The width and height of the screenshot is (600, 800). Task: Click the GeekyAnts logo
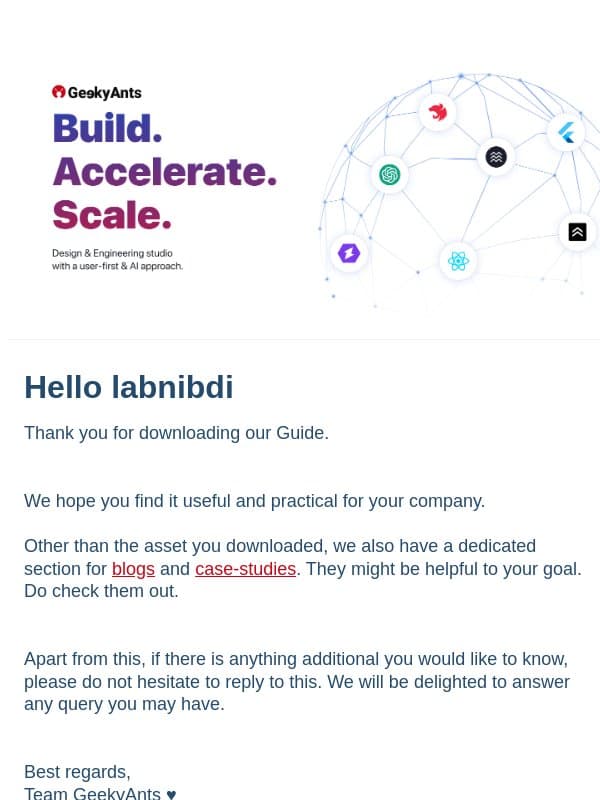97,92
